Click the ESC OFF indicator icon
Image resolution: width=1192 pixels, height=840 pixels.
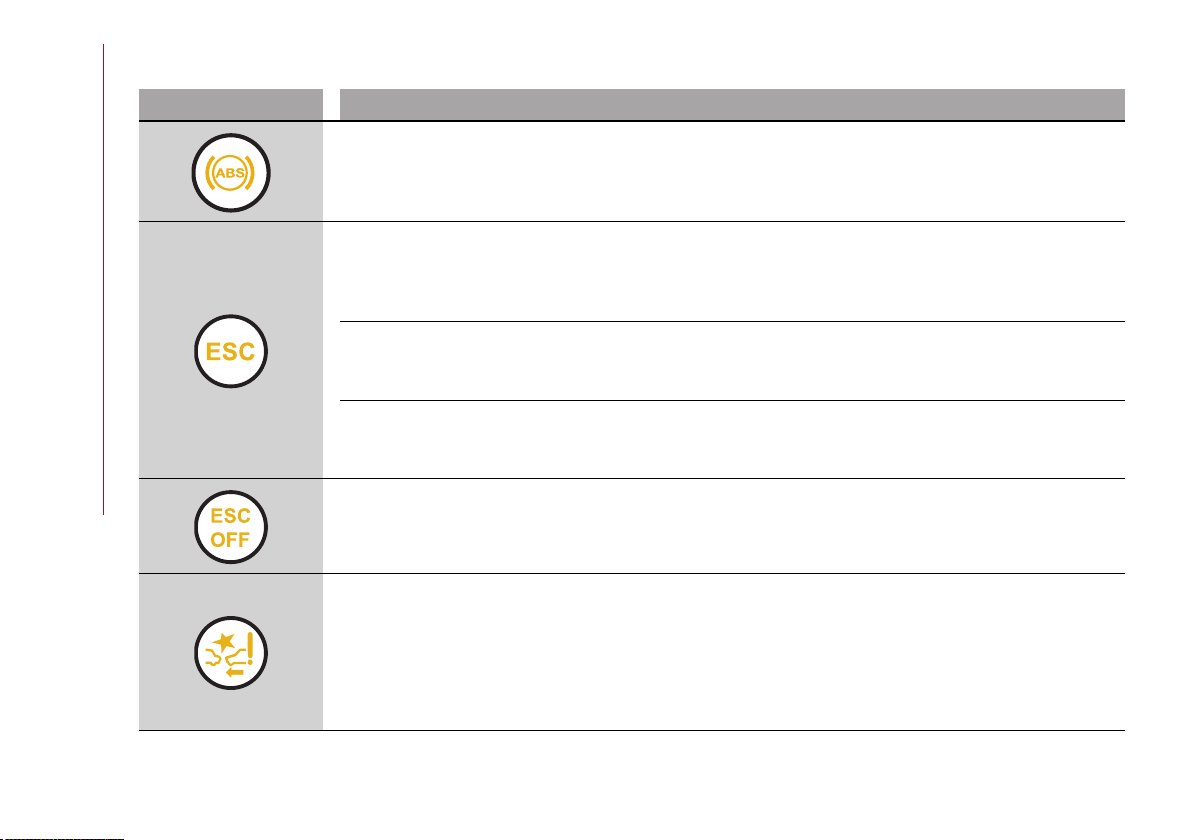point(230,527)
